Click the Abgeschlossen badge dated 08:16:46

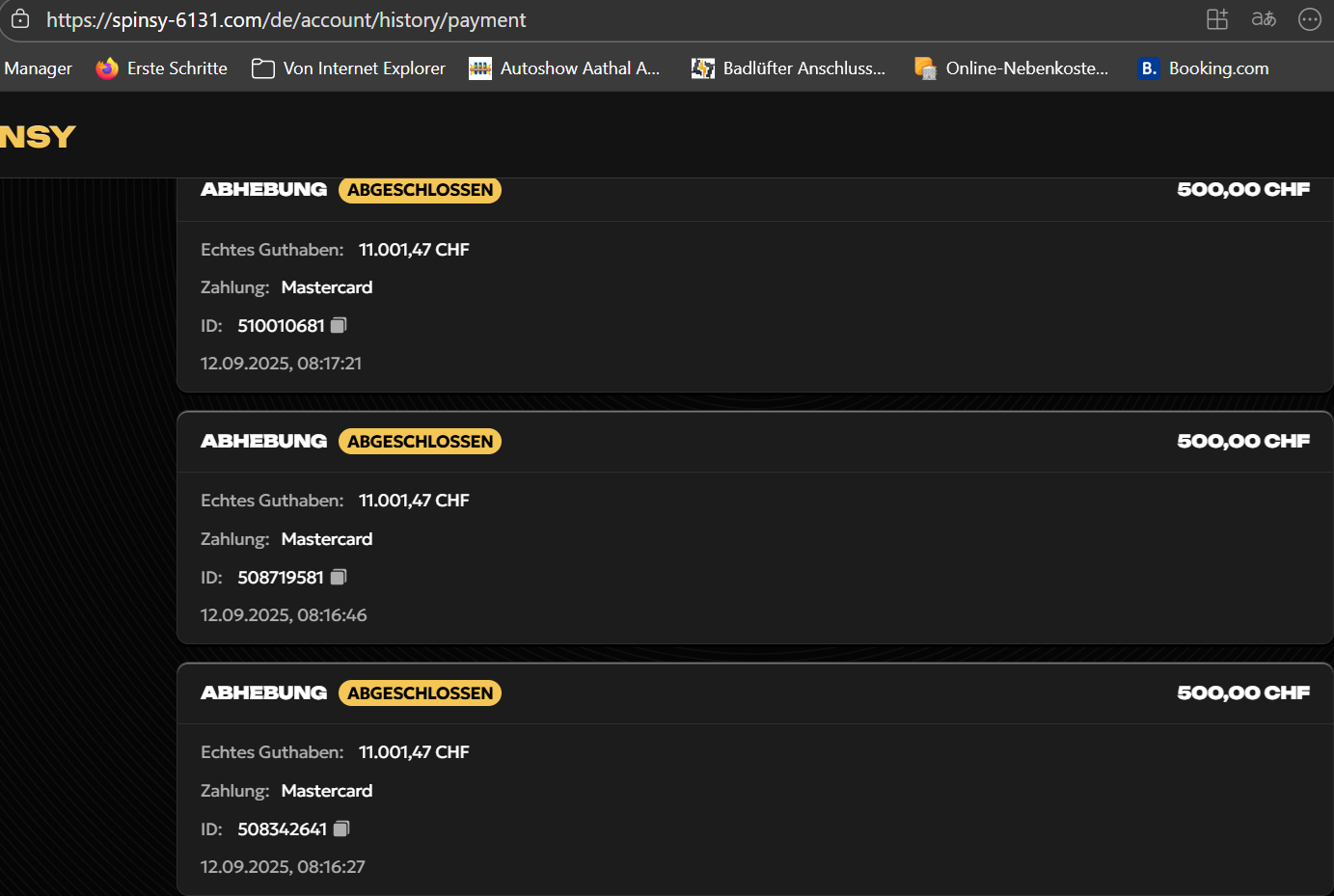[x=420, y=442]
